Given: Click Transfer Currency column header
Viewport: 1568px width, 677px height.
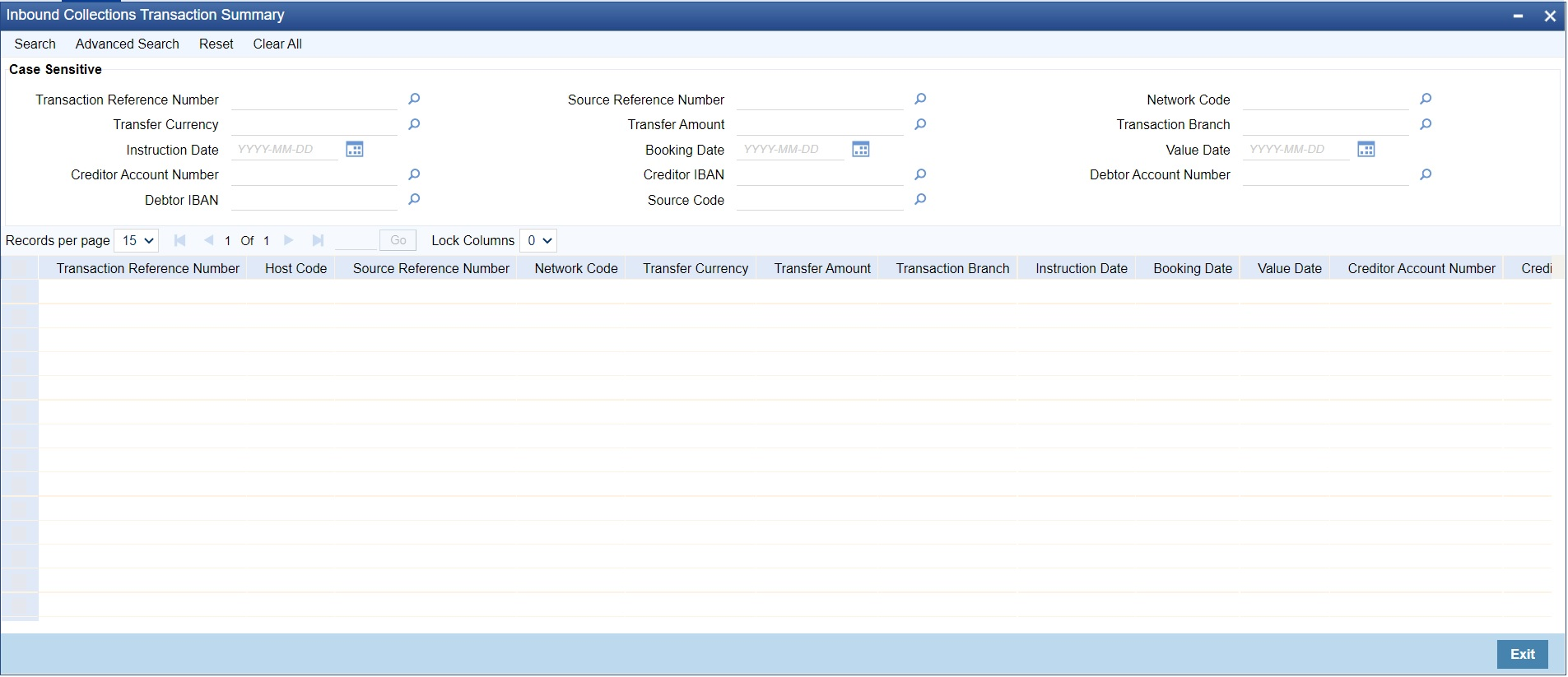Looking at the screenshot, I should [696, 268].
